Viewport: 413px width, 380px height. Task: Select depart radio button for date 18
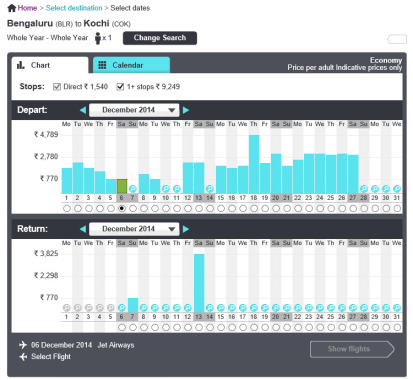(x=254, y=209)
